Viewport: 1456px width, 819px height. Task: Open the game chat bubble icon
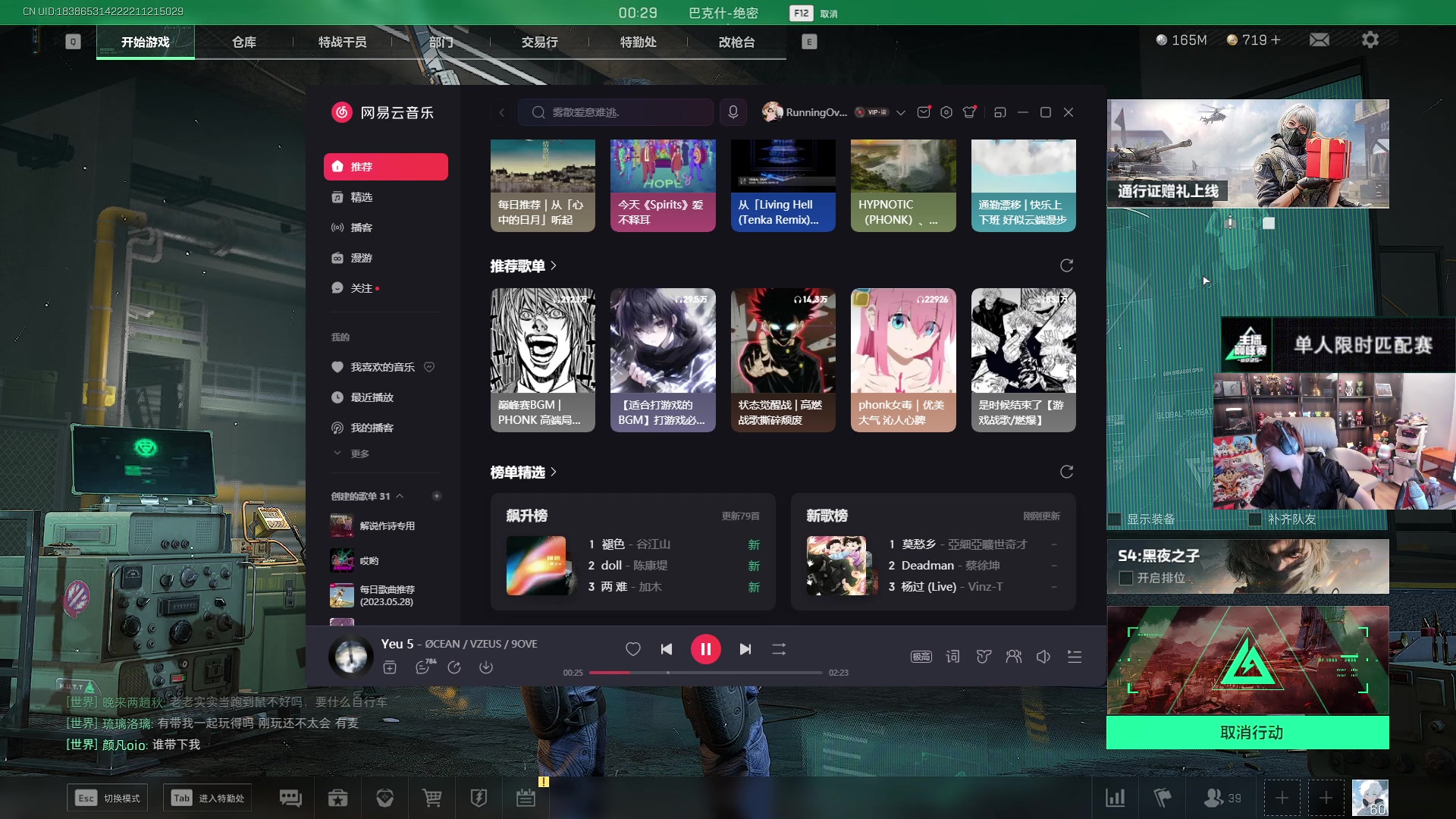(290, 798)
